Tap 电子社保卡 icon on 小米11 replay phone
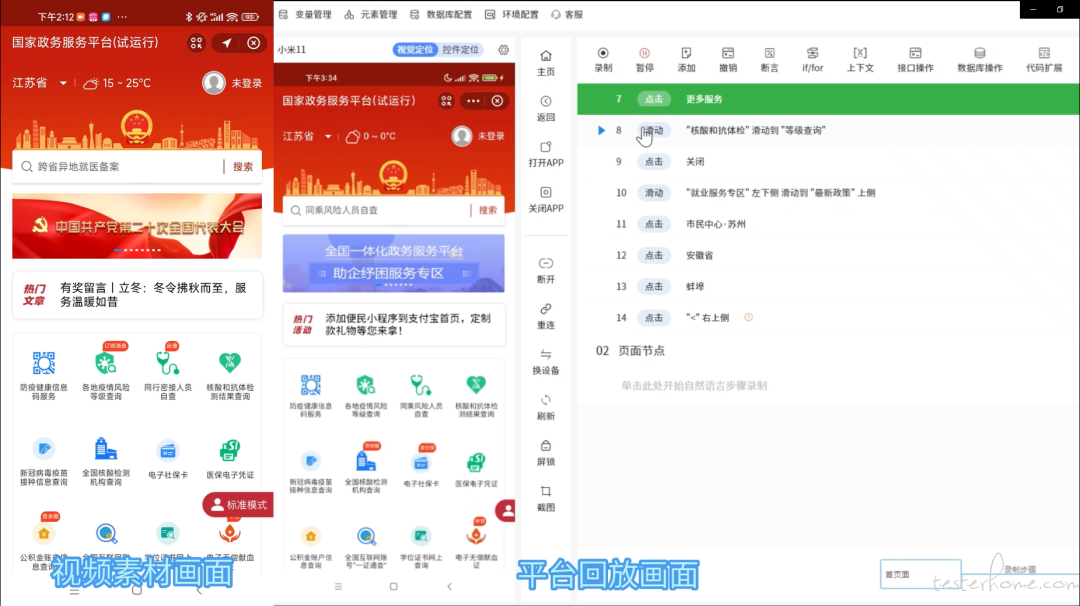 tap(421, 462)
